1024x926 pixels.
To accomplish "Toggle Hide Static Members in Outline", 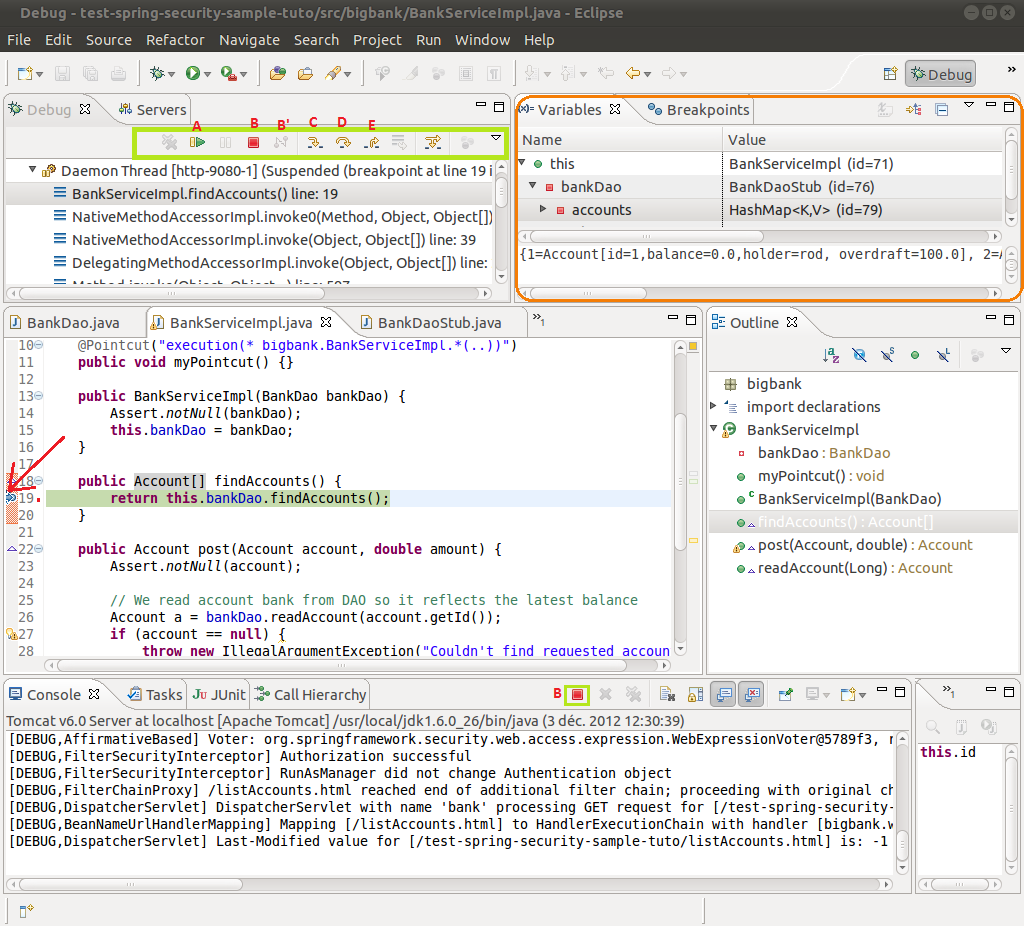I will click(887, 354).
